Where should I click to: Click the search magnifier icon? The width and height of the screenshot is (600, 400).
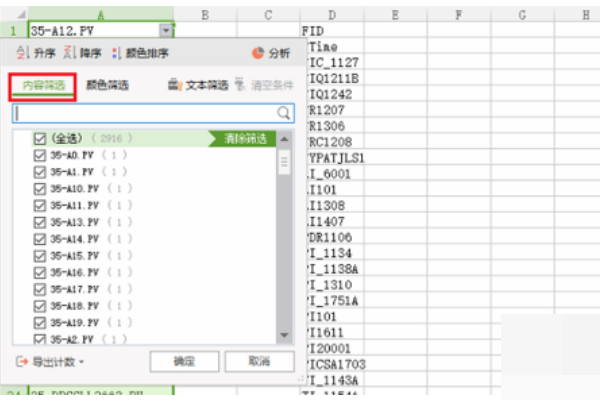click(284, 113)
